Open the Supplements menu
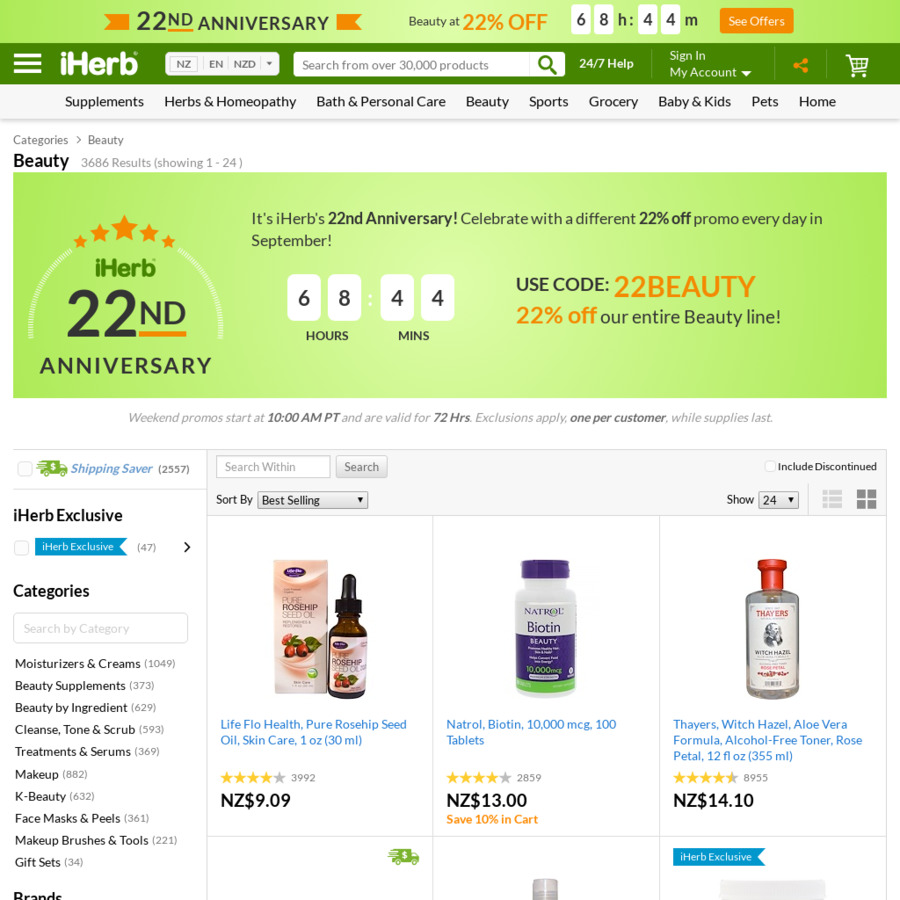 (x=104, y=102)
